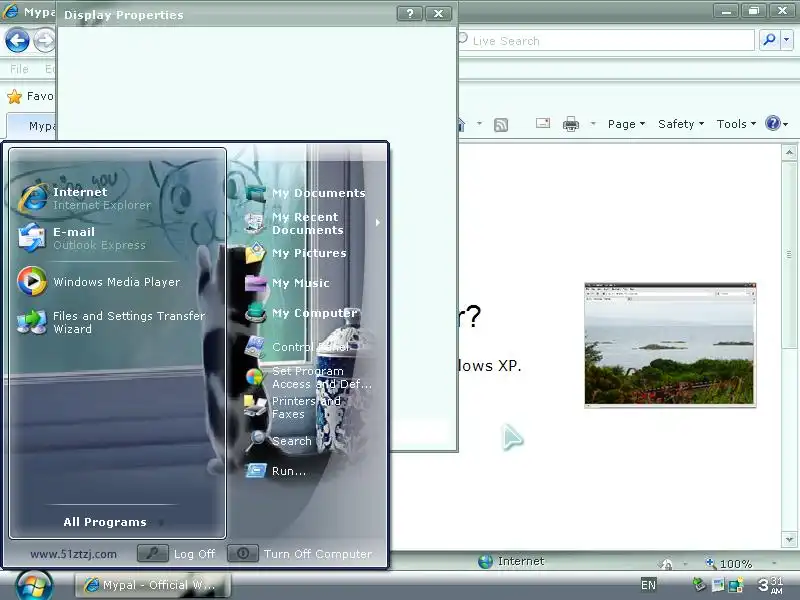Image resolution: width=800 pixels, height=600 pixels.
Task: Open the Safety menu
Action: coord(681,124)
